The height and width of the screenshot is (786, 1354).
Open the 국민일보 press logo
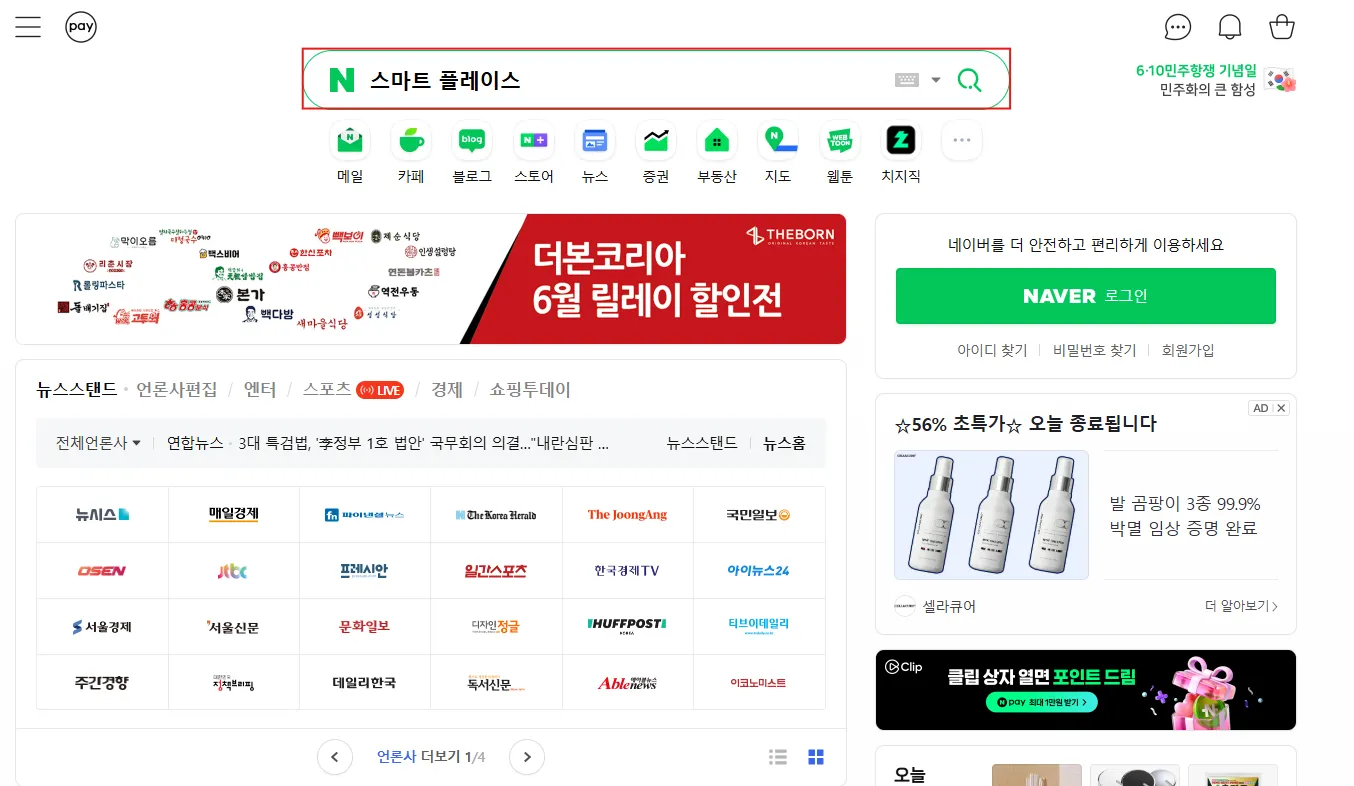(x=759, y=515)
